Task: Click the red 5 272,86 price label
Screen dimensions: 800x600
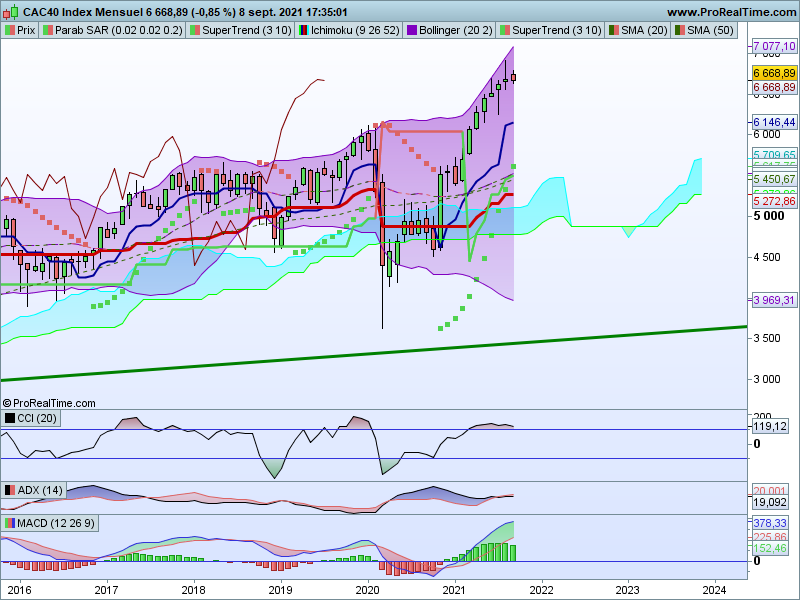Action: (774, 202)
